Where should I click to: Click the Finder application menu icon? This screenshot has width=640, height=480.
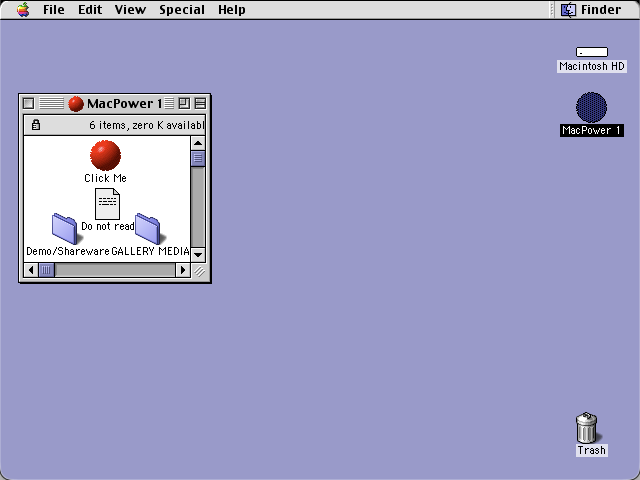tap(568, 9)
